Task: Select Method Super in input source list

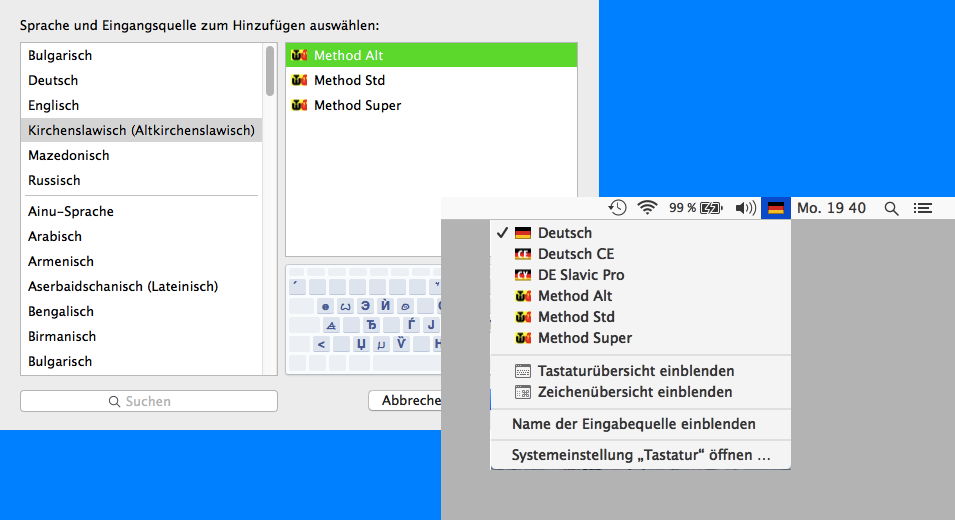Action: click(x=357, y=105)
